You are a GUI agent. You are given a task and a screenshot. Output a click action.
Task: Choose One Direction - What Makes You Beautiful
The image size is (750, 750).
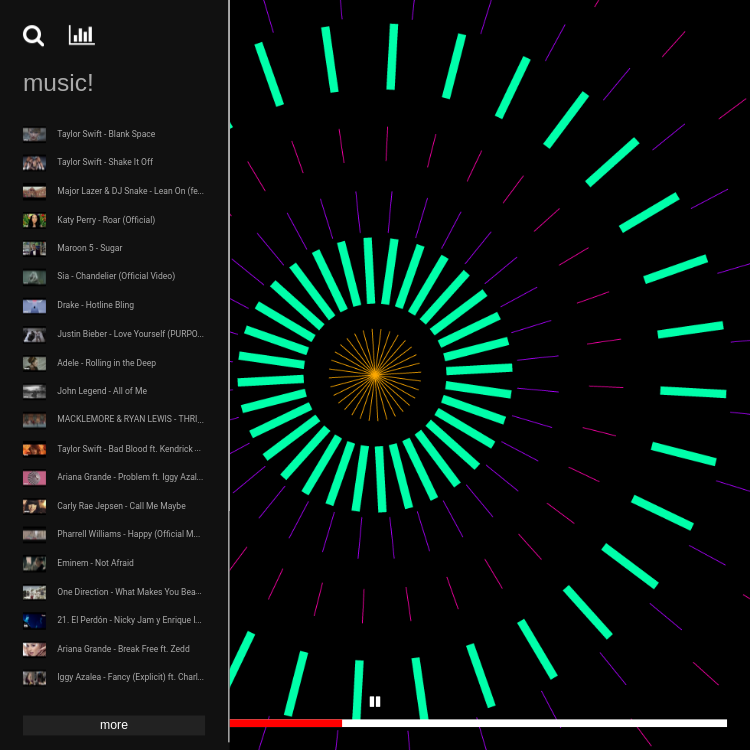(130, 592)
